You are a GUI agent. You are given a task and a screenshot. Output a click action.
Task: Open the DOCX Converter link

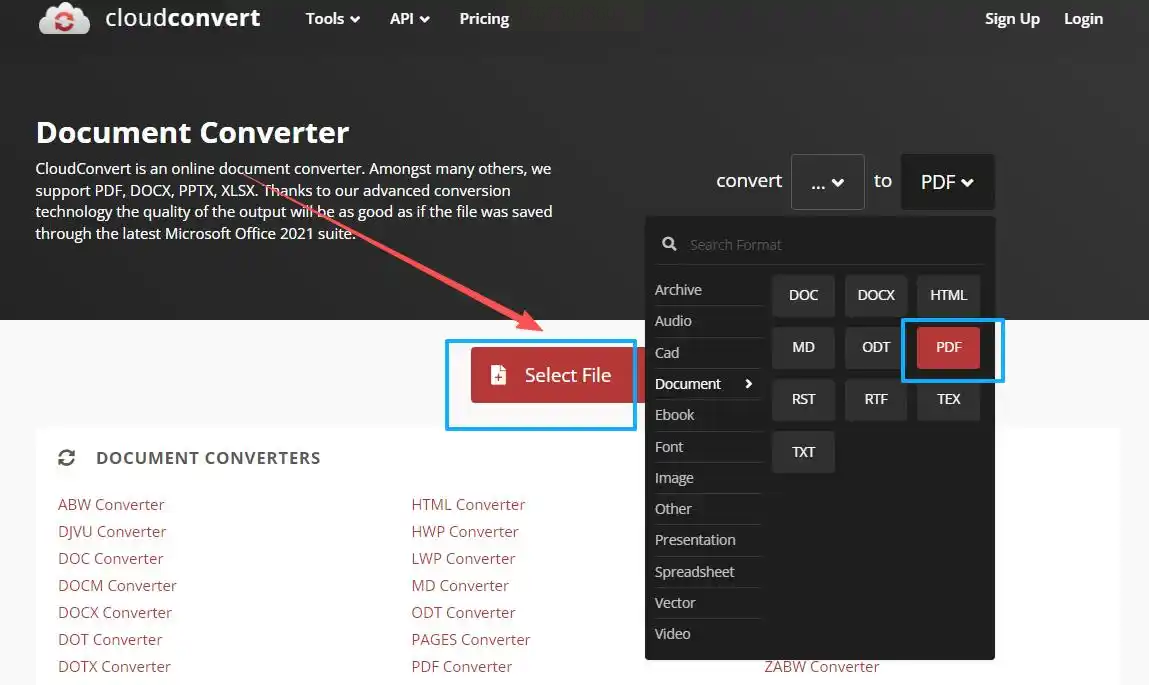(115, 612)
